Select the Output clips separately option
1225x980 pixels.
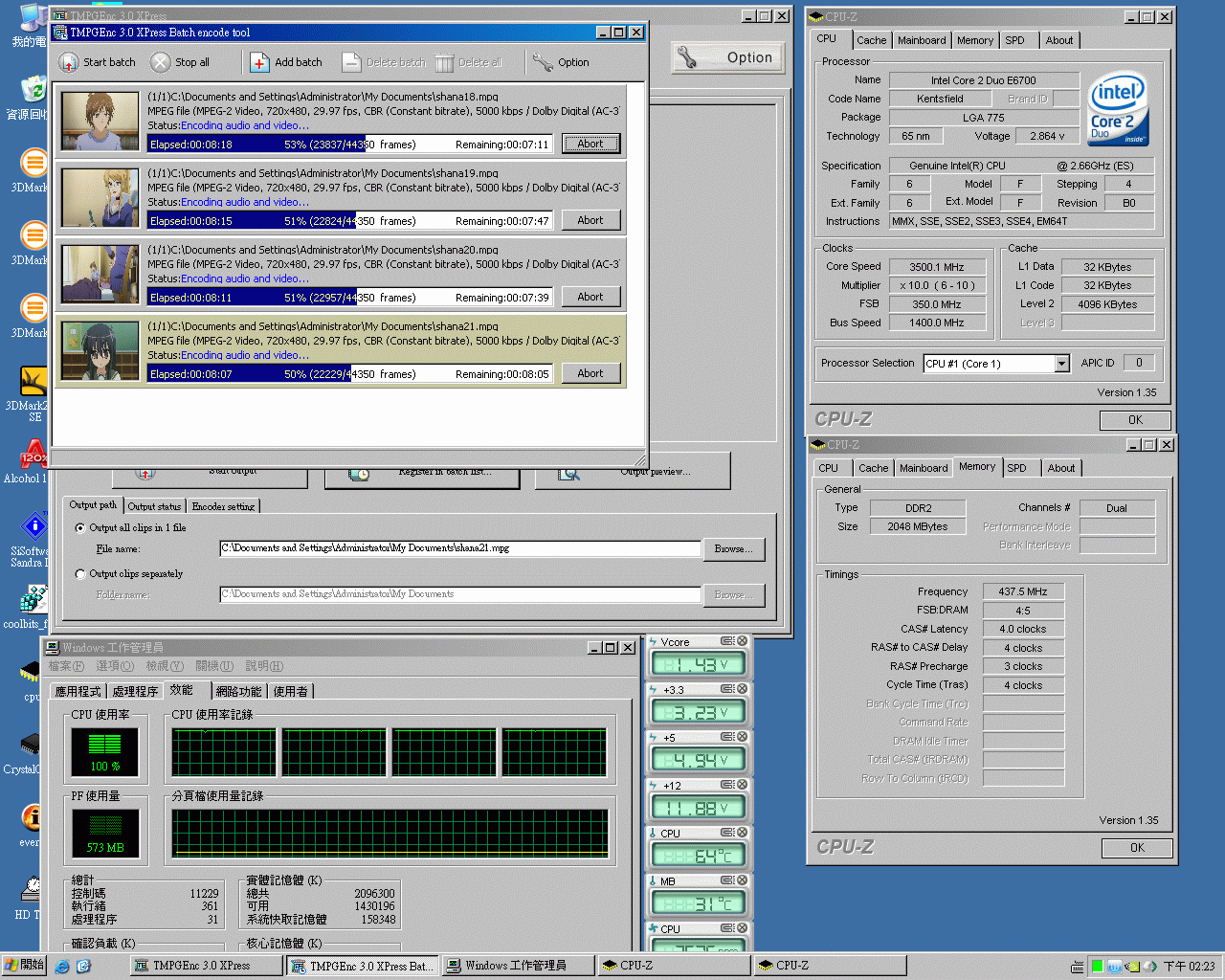(80, 574)
